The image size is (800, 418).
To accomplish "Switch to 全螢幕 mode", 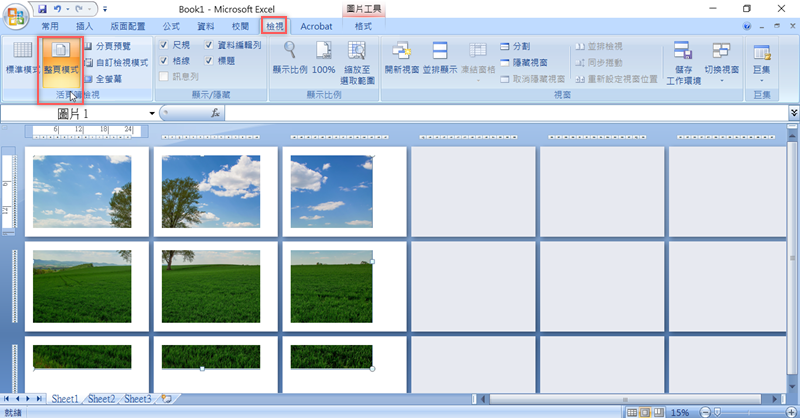I will click(x=103, y=79).
